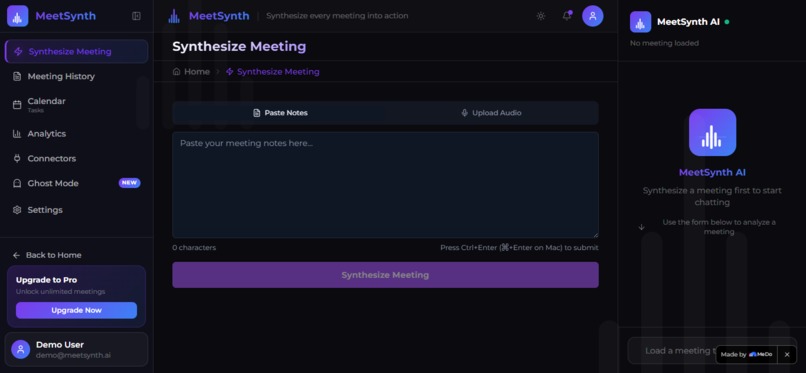Click the home icon in the breadcrumb
The width and height of the screenshot is (806, 373).
click(x=176, y=72)
